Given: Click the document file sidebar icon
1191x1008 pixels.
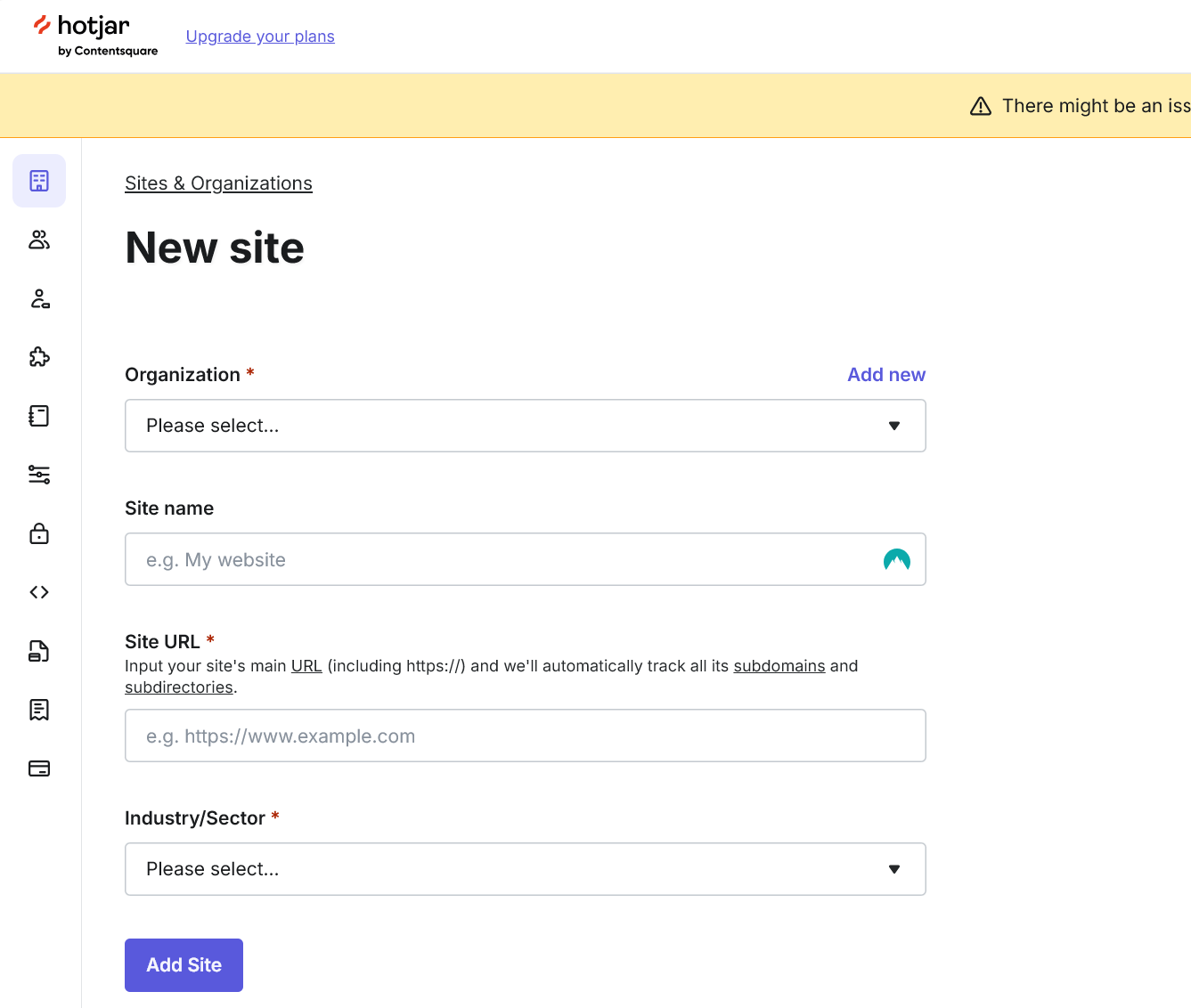Looking at the screenshot, I should coord(39,651).
